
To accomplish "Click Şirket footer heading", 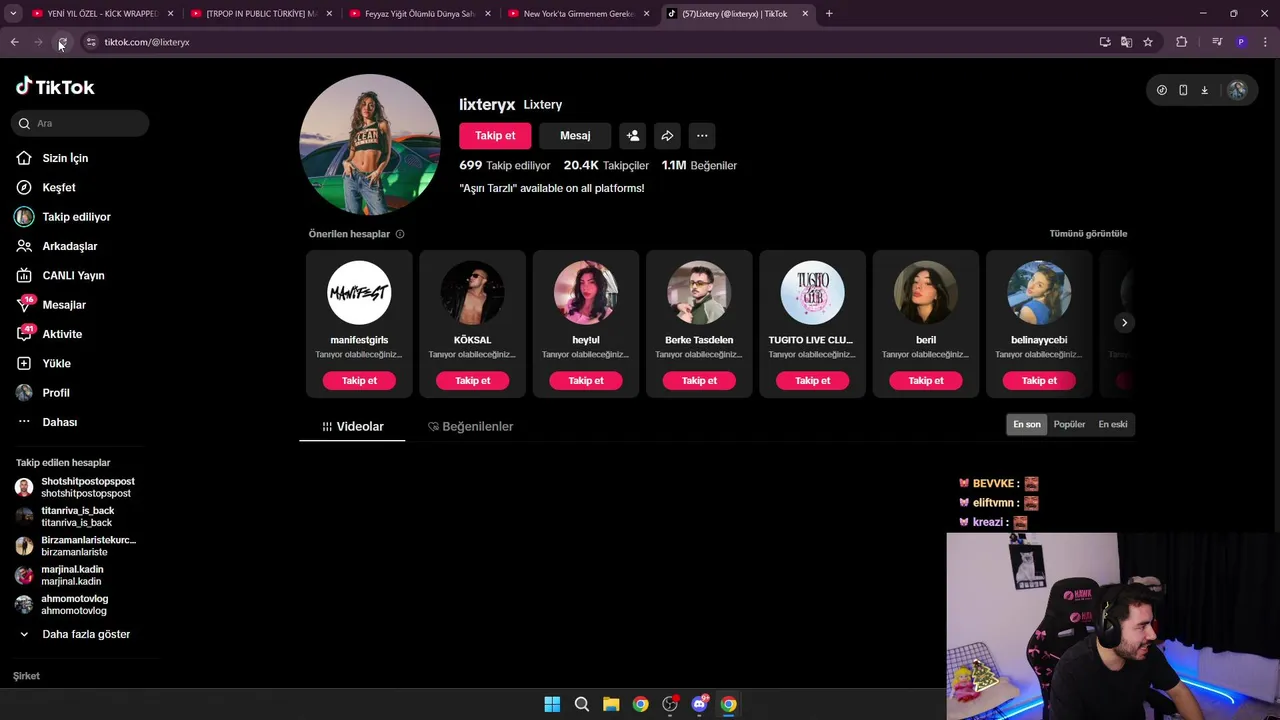I will (26, 677).
